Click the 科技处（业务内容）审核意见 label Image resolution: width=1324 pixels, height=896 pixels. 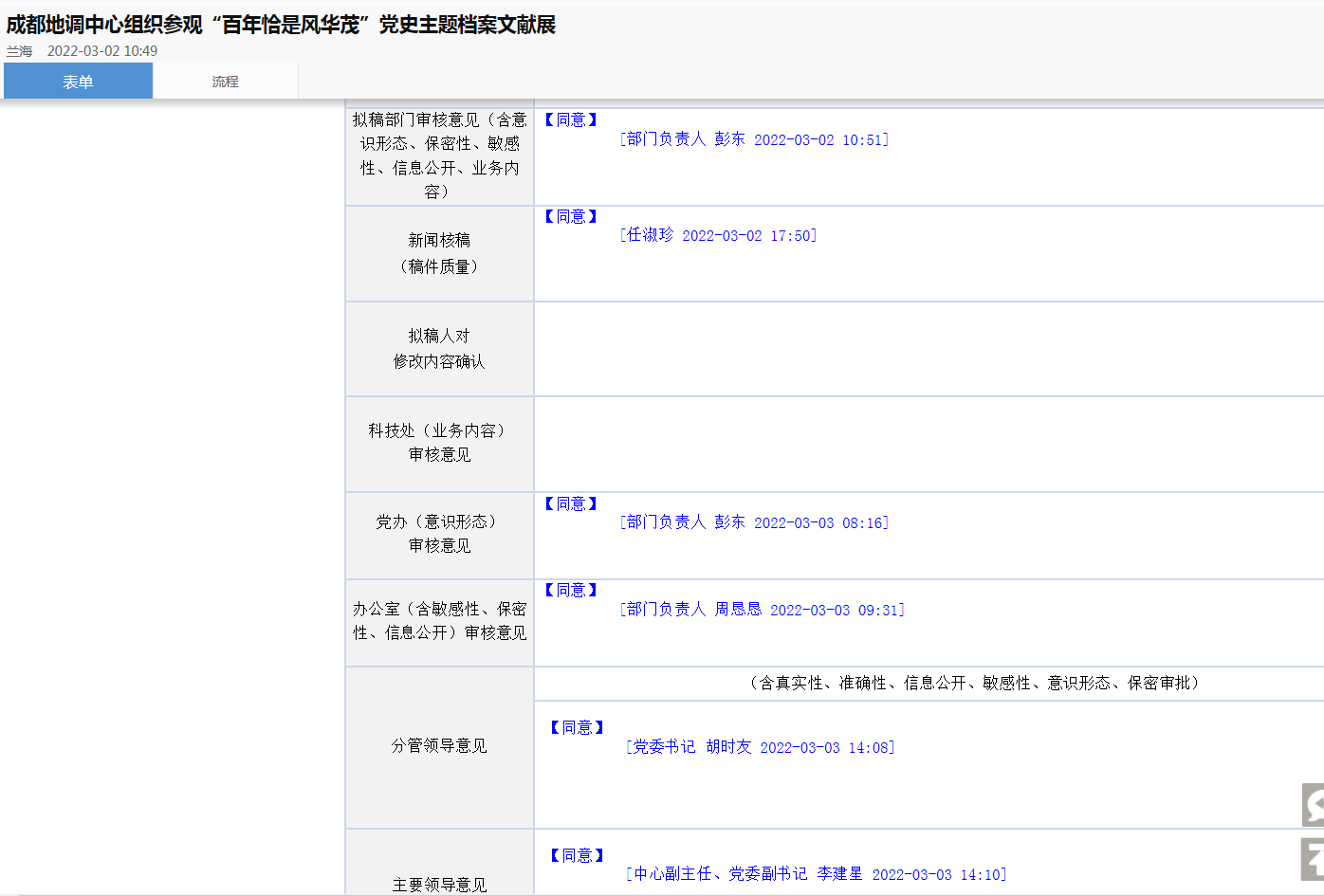tap(439, 443)
